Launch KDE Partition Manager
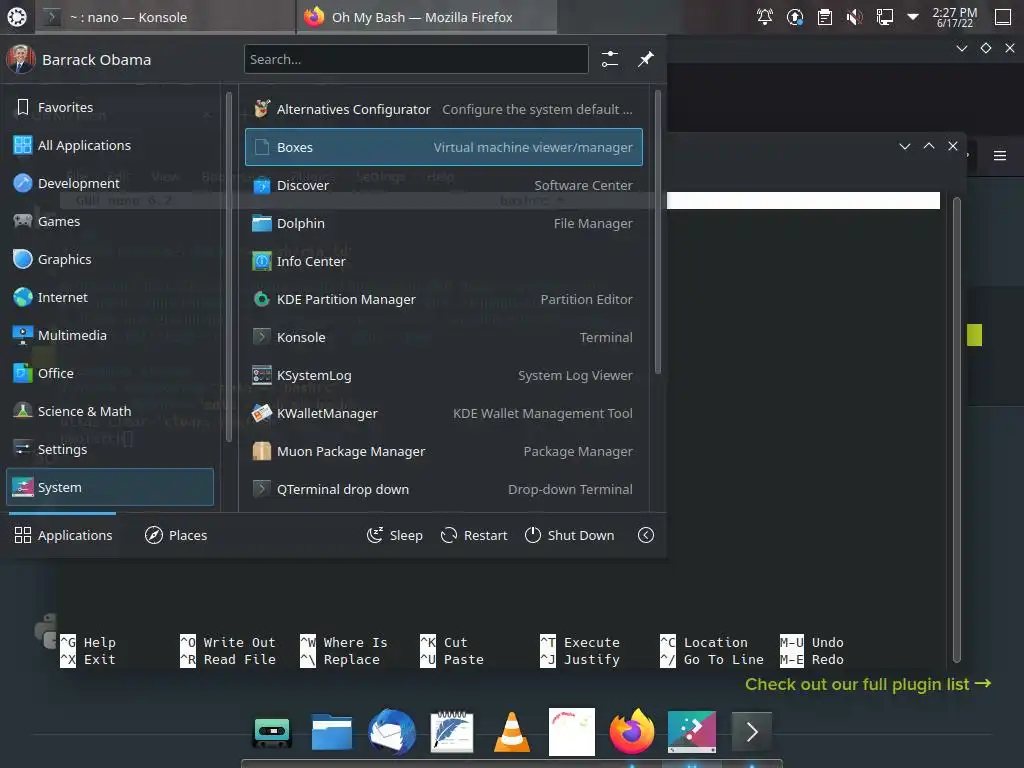Screen dimensions: 1024x768 pos(443,299)
